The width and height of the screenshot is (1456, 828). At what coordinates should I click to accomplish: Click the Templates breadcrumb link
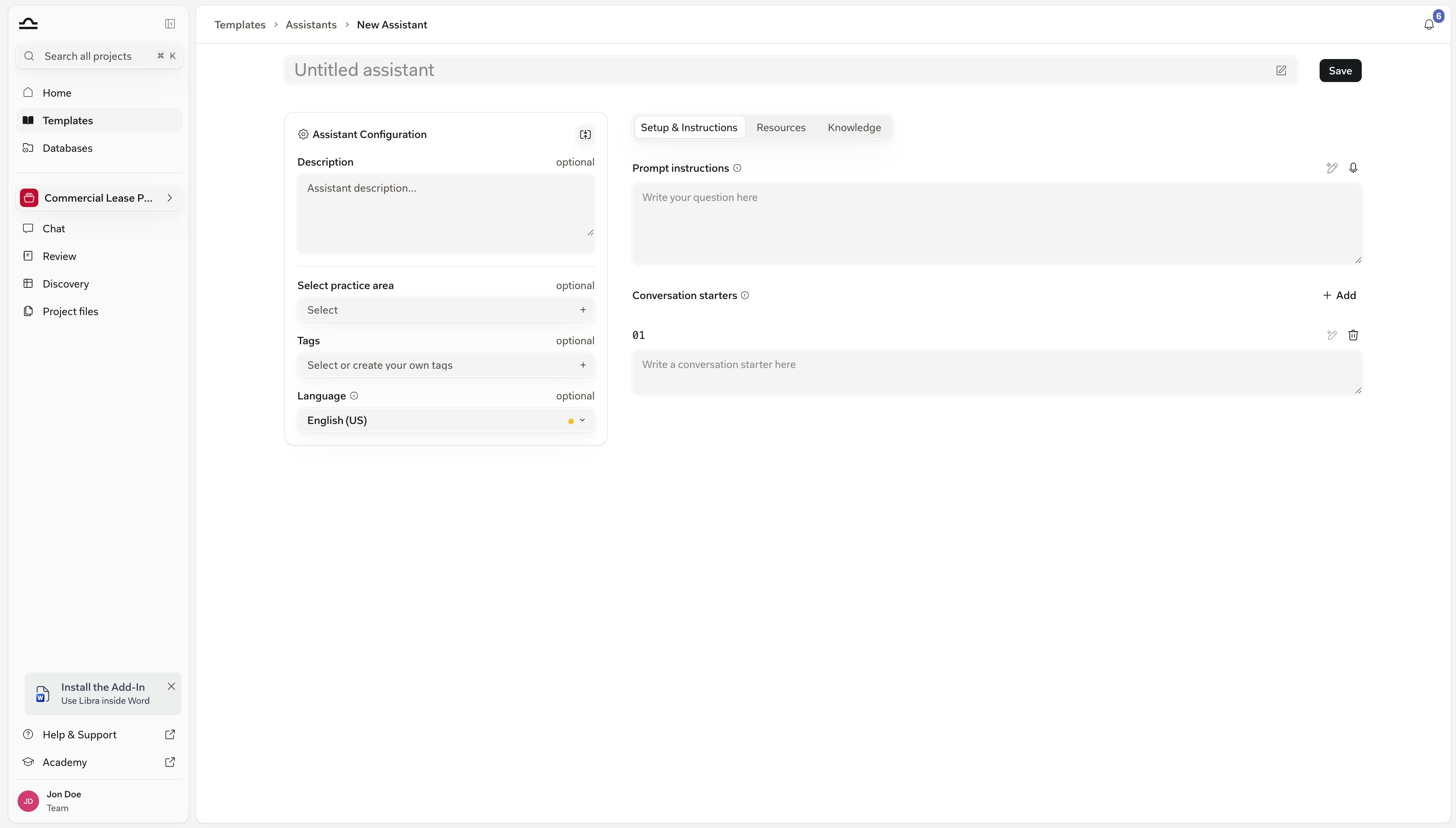[x=240, y=25]
